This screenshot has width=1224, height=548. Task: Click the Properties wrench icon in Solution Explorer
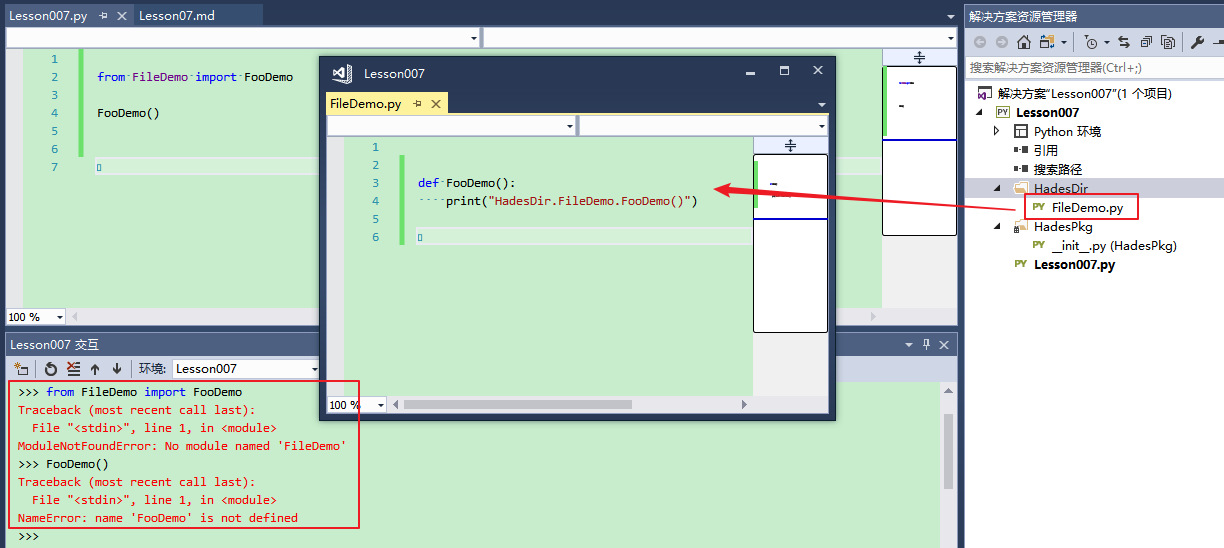[x=1196, y=42]
